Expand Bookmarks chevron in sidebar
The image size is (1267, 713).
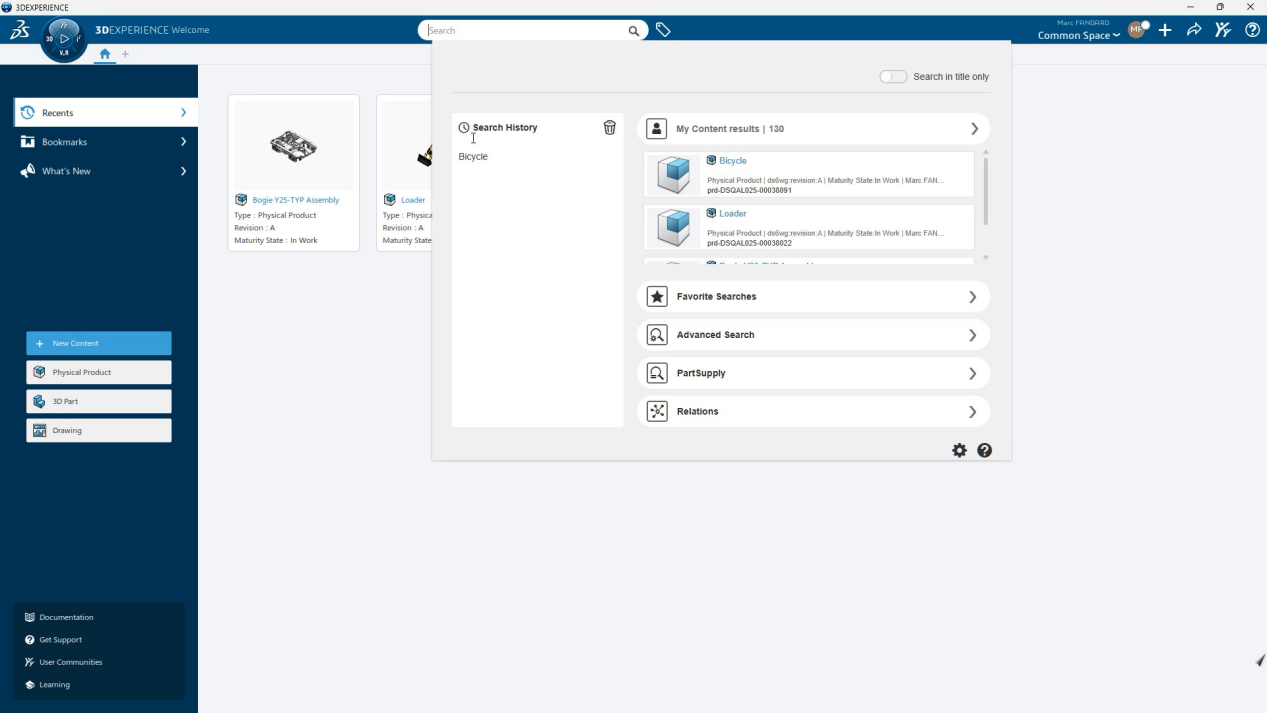click(183, 142)
